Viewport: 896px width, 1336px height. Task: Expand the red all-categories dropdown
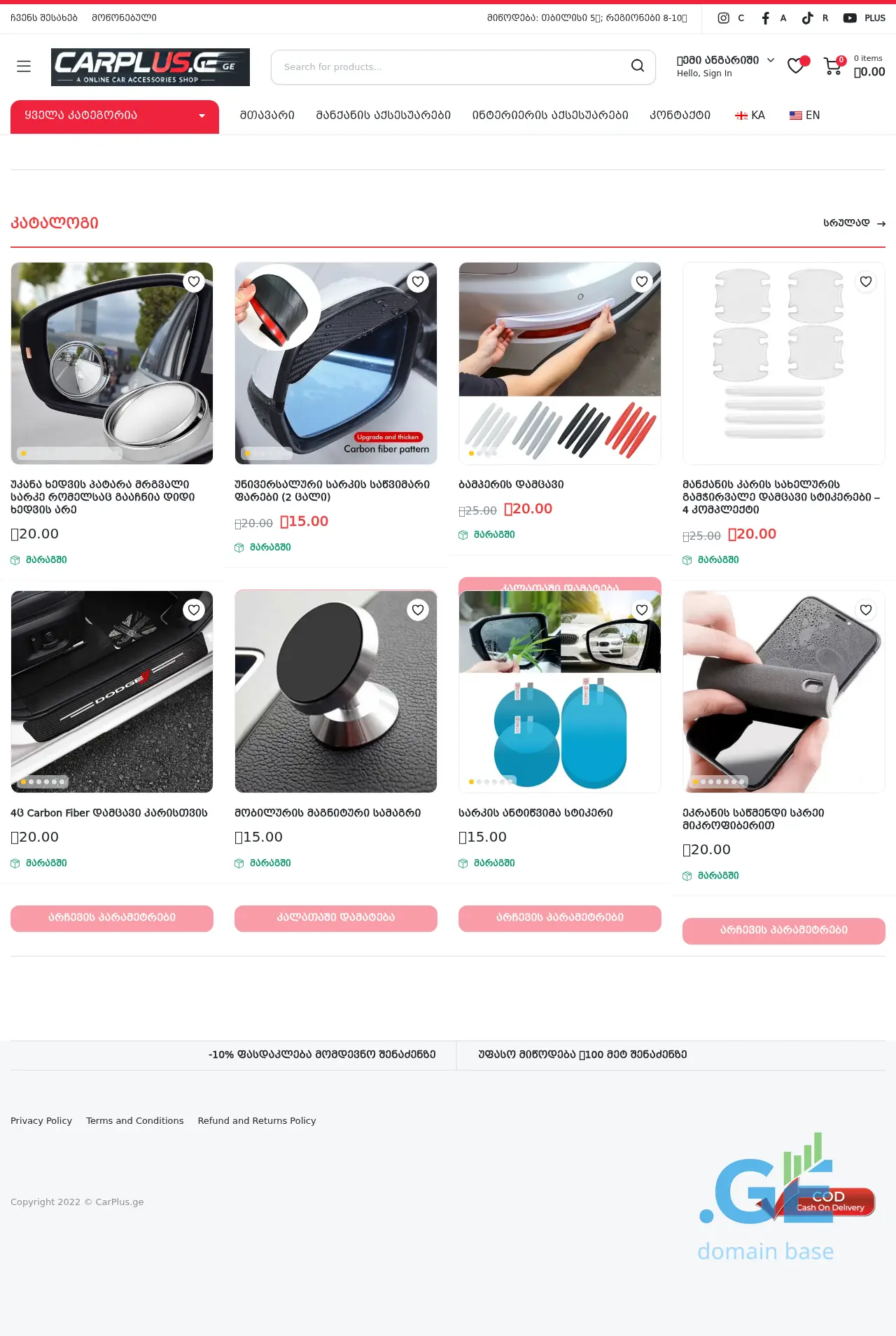tap(115, 116)
